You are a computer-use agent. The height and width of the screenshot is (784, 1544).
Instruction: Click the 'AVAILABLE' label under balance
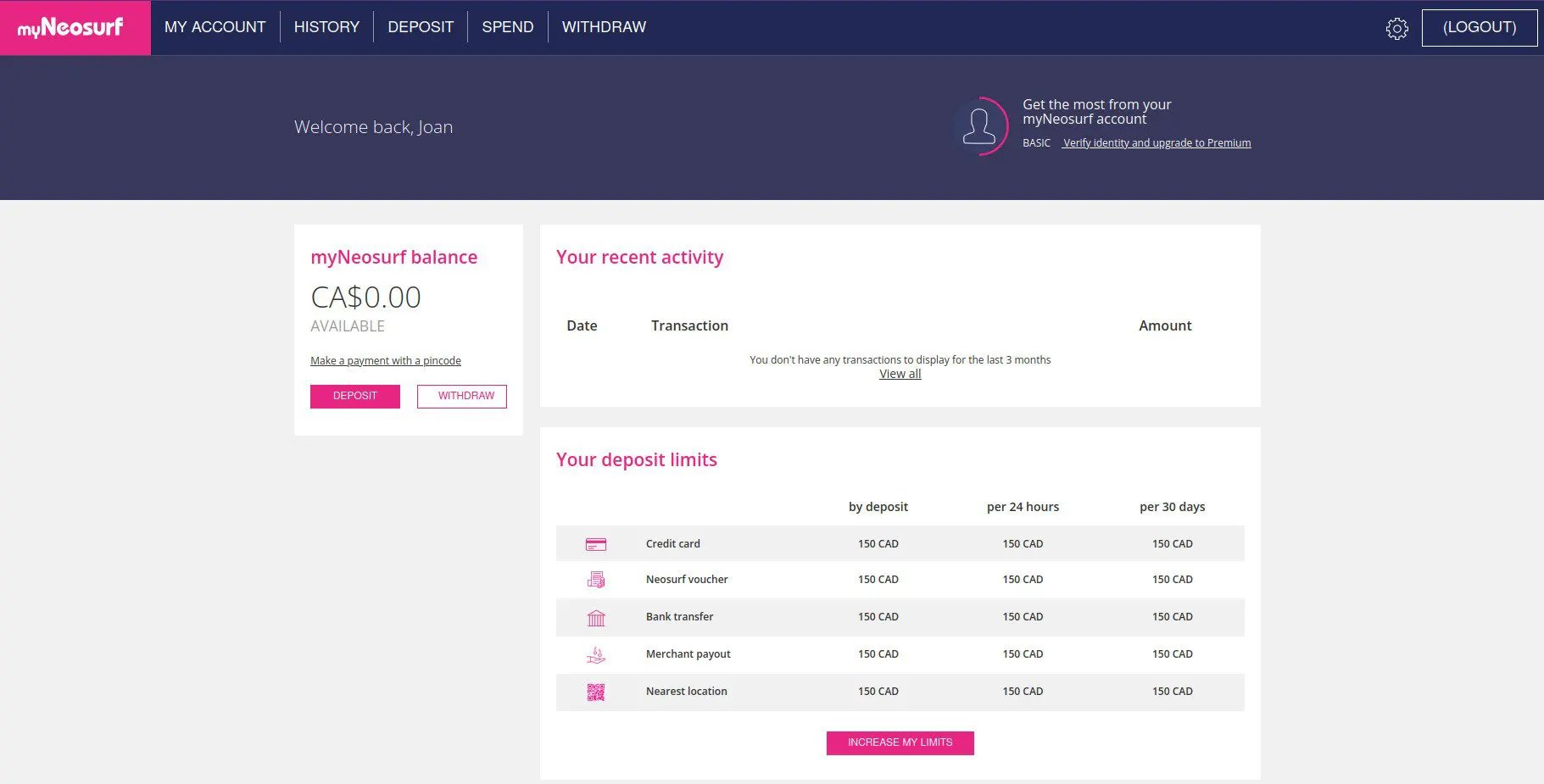[x=348, y=326]
